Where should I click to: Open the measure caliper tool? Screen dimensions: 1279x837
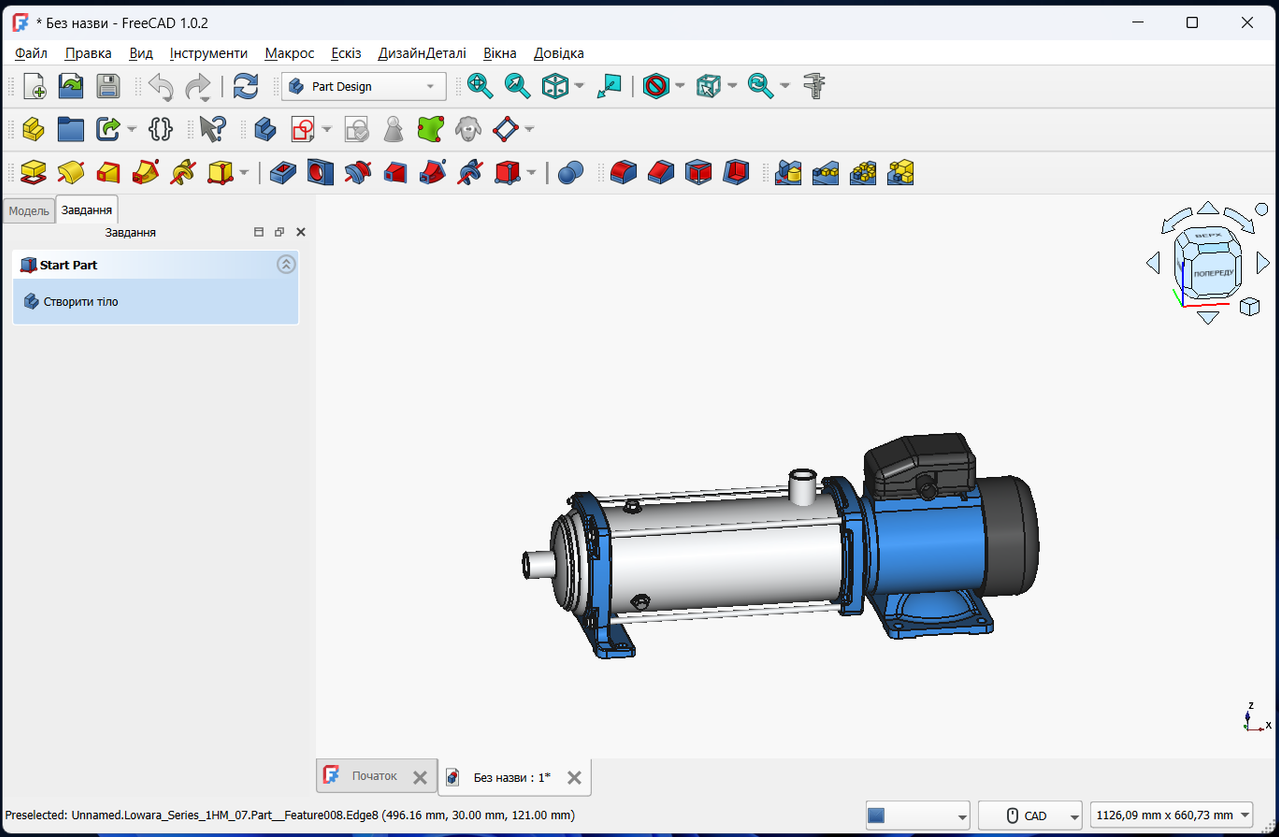815,87
